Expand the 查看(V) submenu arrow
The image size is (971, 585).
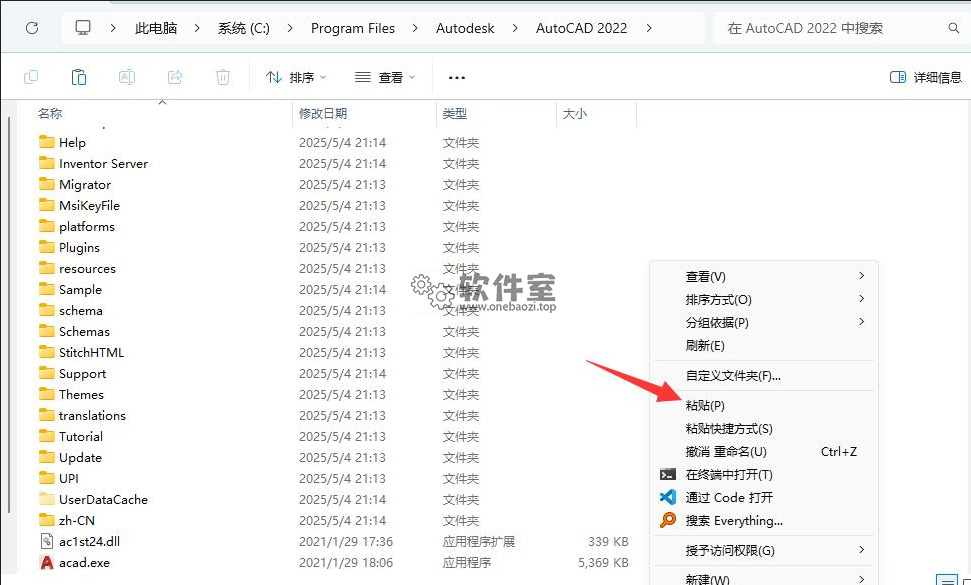click(861, 275)
